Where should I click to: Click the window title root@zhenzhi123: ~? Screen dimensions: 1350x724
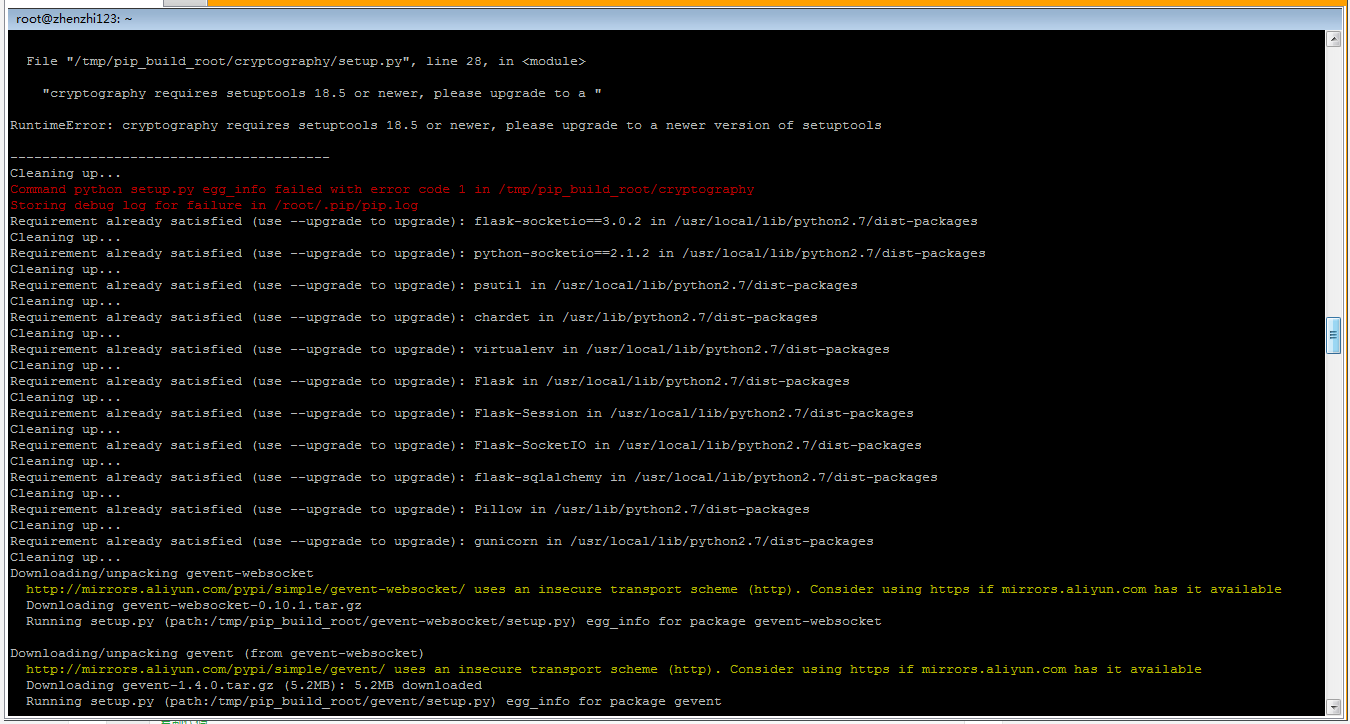coord(74,19)
